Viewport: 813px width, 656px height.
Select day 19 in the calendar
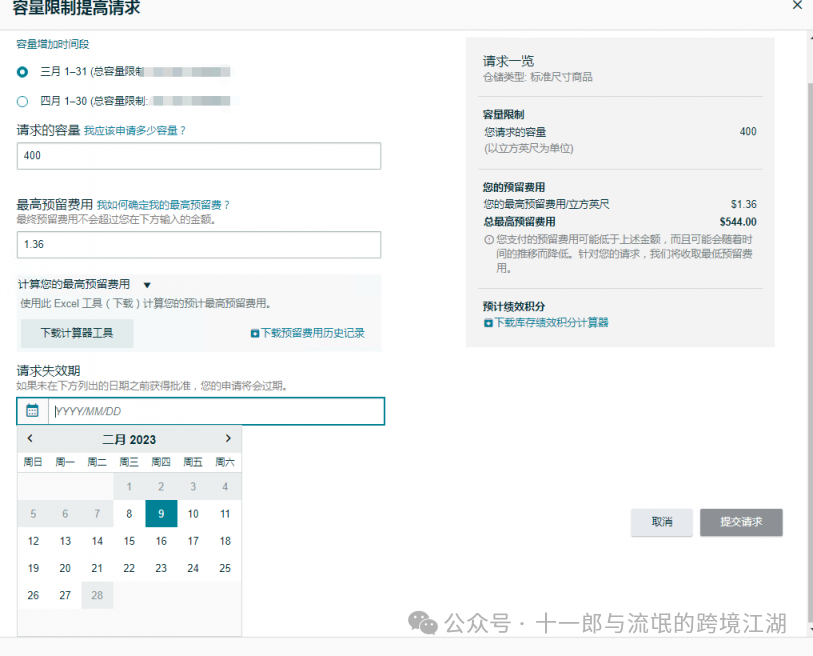(33, 568)
